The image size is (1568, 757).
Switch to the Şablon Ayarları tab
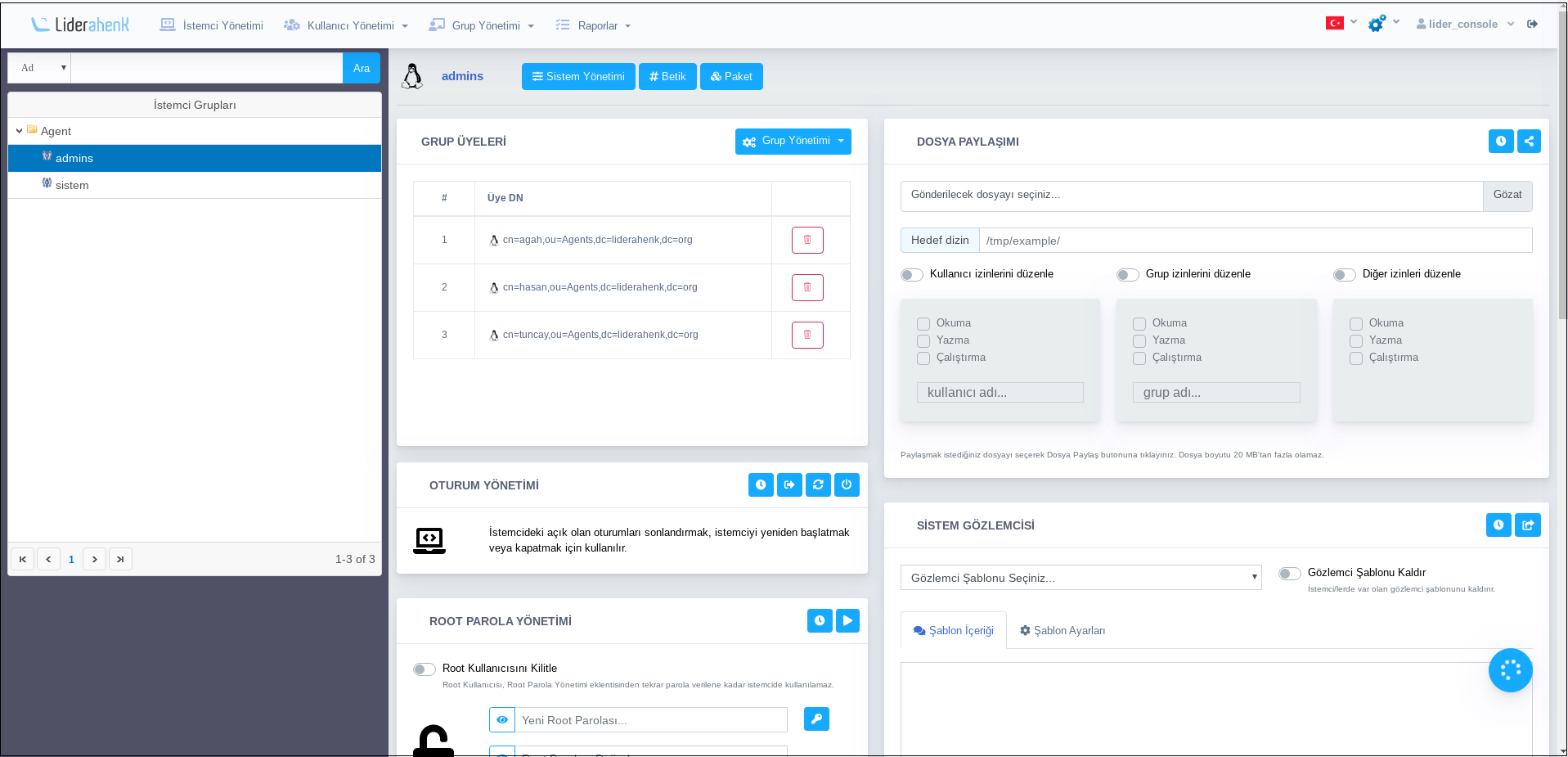[x=1063, y=631]
